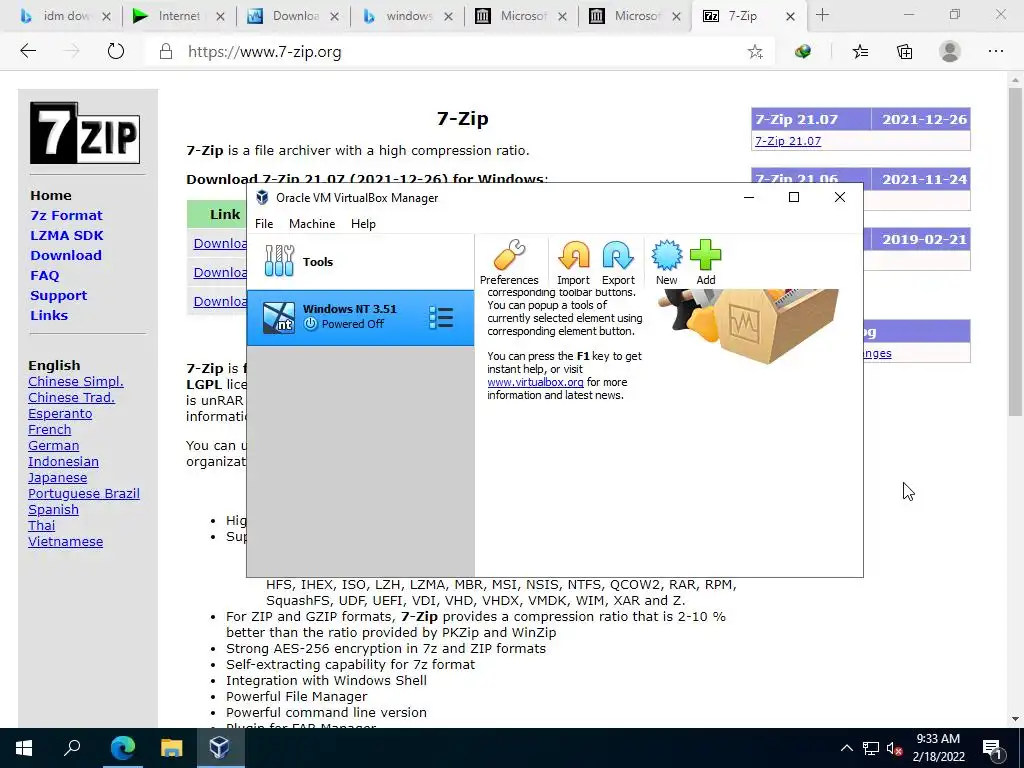Screen dimensions: 1024x768
Task: Switch language to German
Action: click(54, 445)
